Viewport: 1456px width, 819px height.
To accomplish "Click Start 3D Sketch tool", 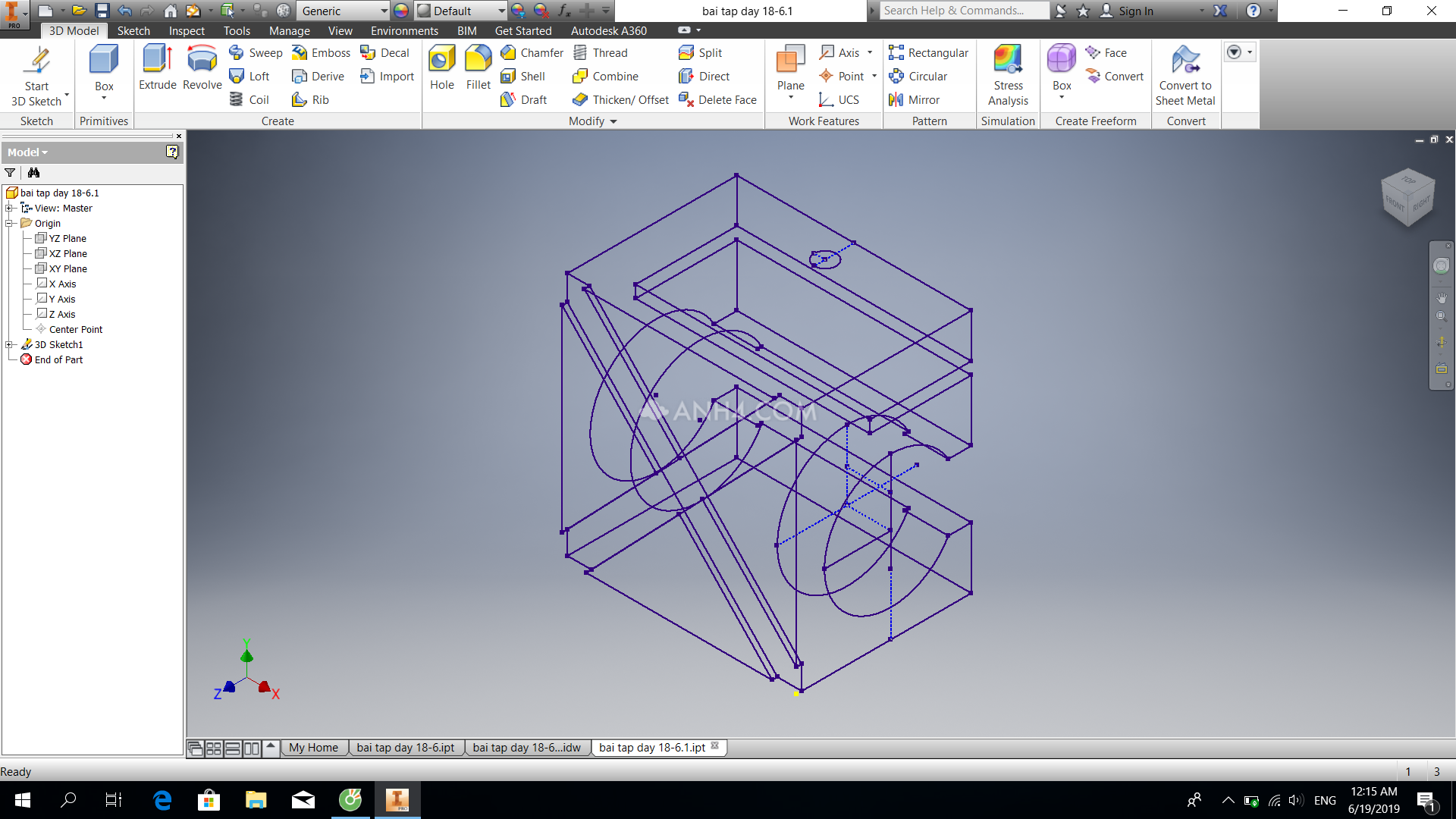I will pos(36,76).
